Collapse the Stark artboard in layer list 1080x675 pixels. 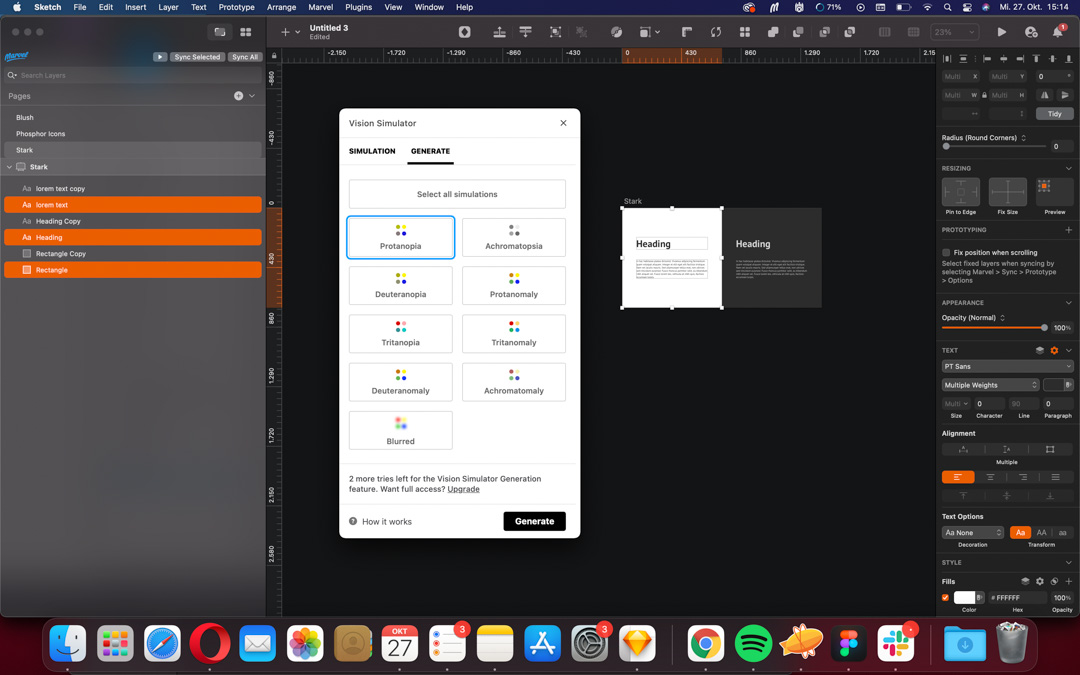[x=10, y=167]
